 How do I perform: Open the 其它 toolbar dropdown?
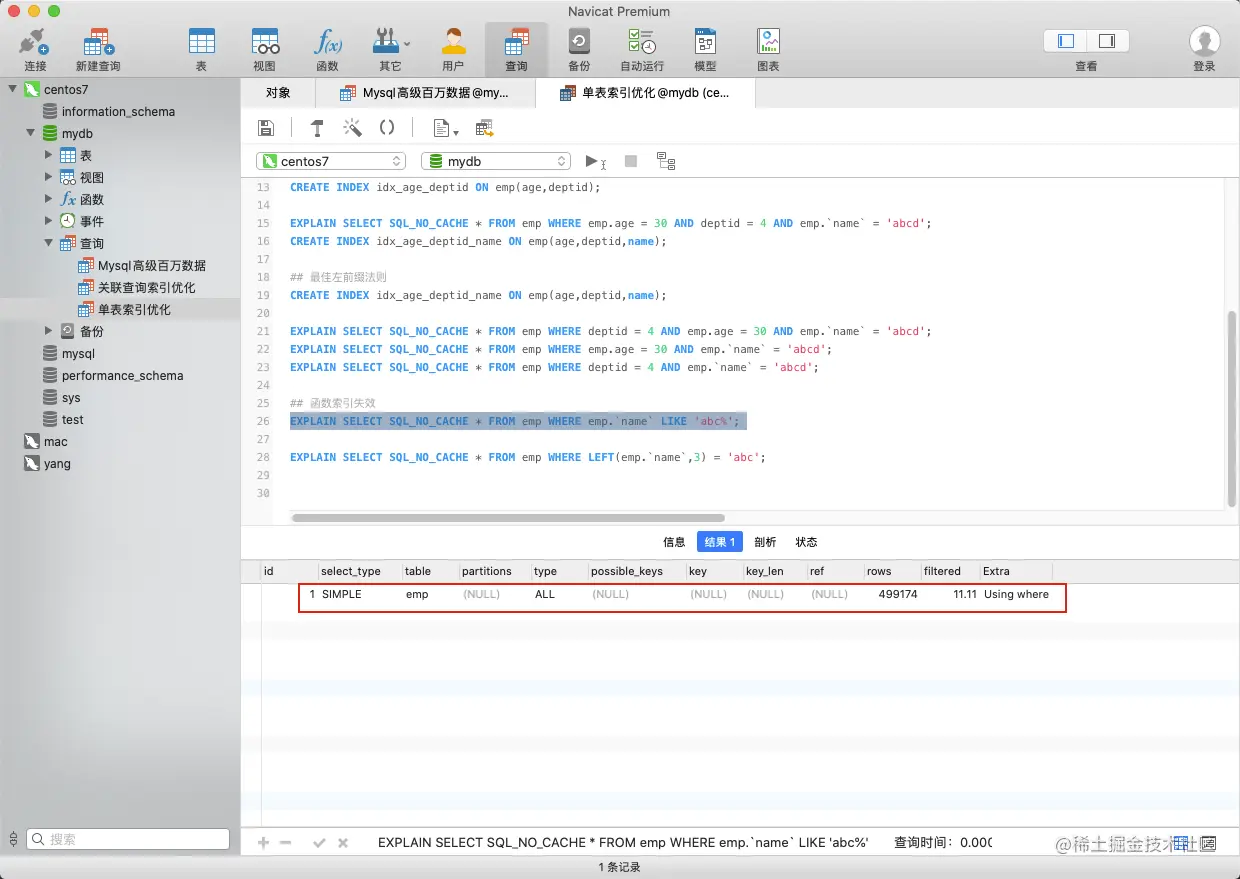point(390,49)
